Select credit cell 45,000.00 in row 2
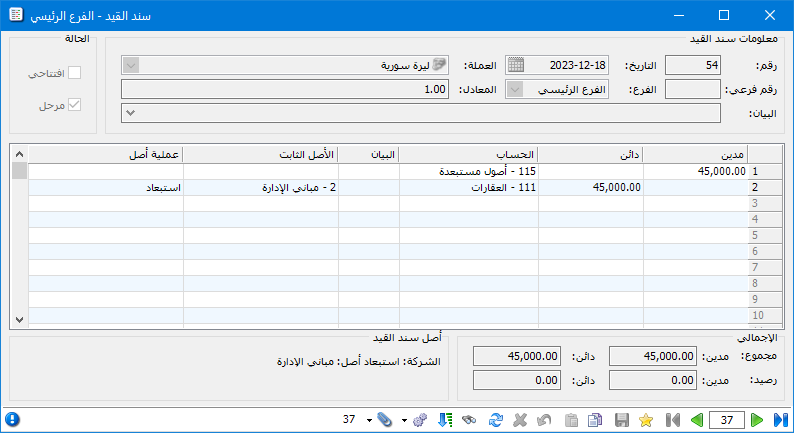Image resolution: width=794 pixels, height=433 pixels. tap(590, 187)
